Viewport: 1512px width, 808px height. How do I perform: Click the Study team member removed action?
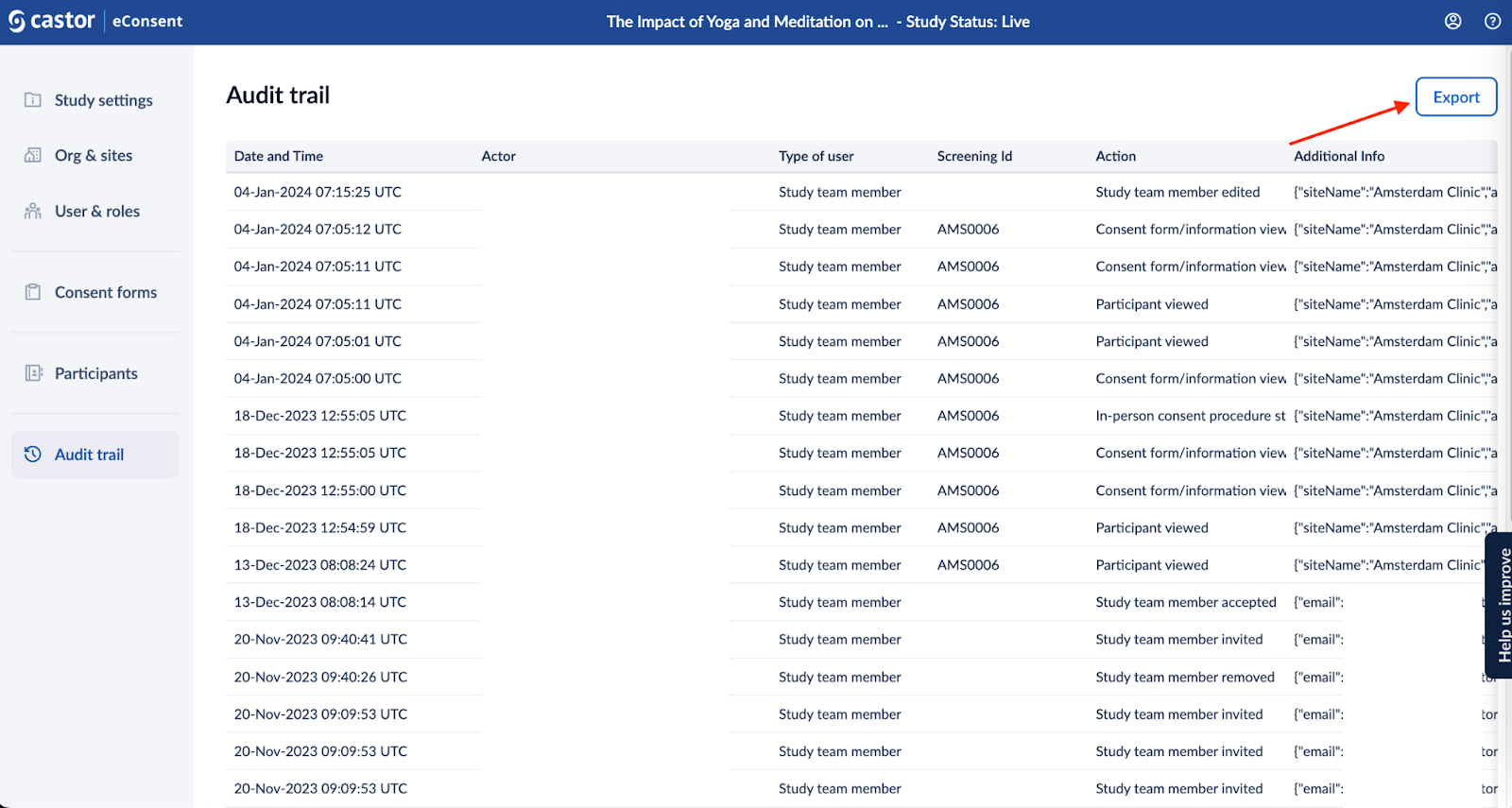click(x=1185, y=677)
